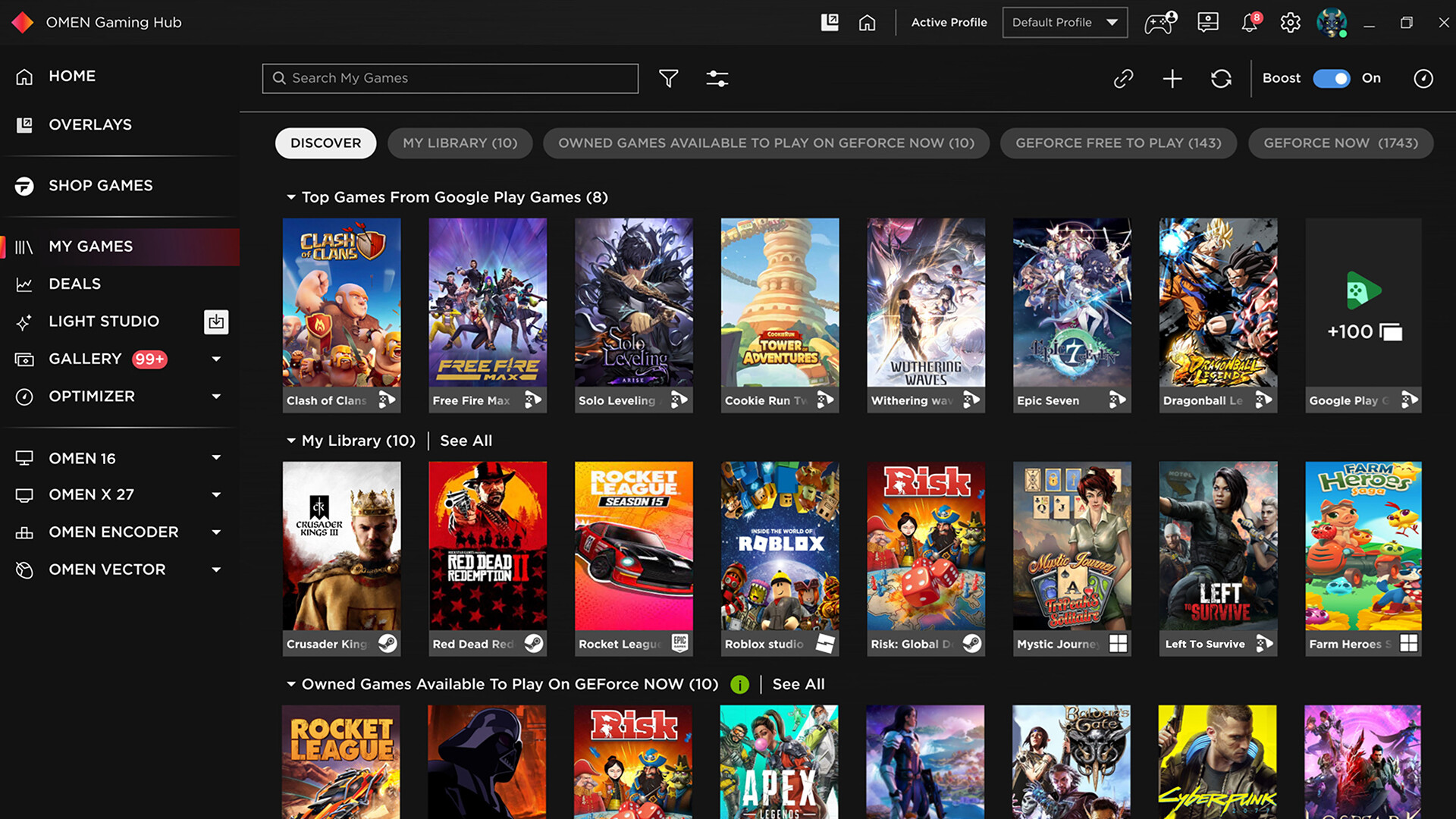This screenshot has width=1456, height=819.
Task: Expand the OMEN Vector menu
Action: pyautogui.click(x=216, y=569)
